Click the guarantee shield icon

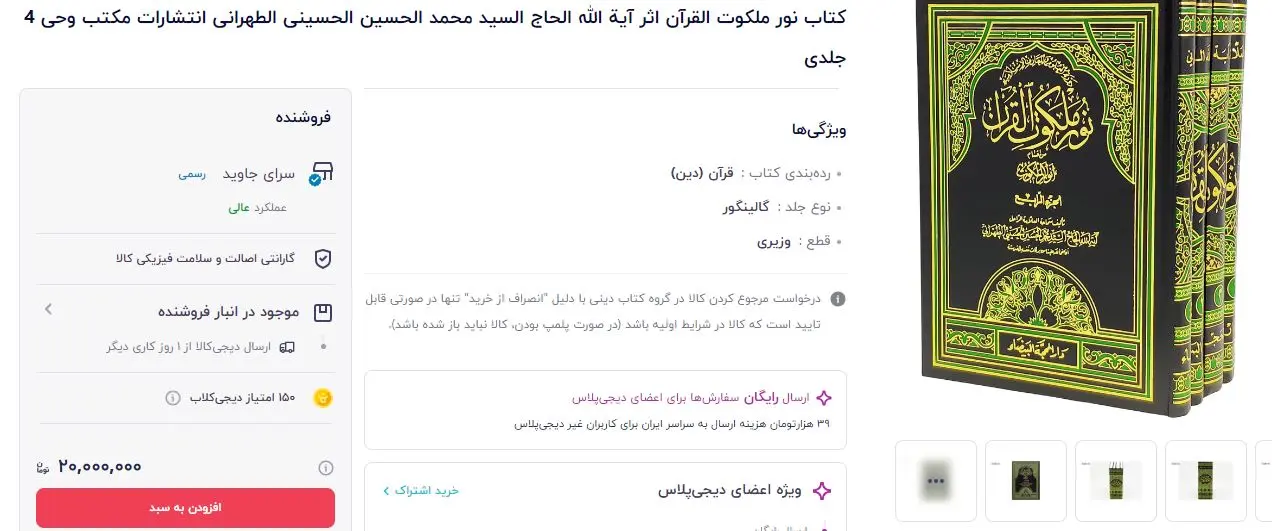(x=322, y=258)
